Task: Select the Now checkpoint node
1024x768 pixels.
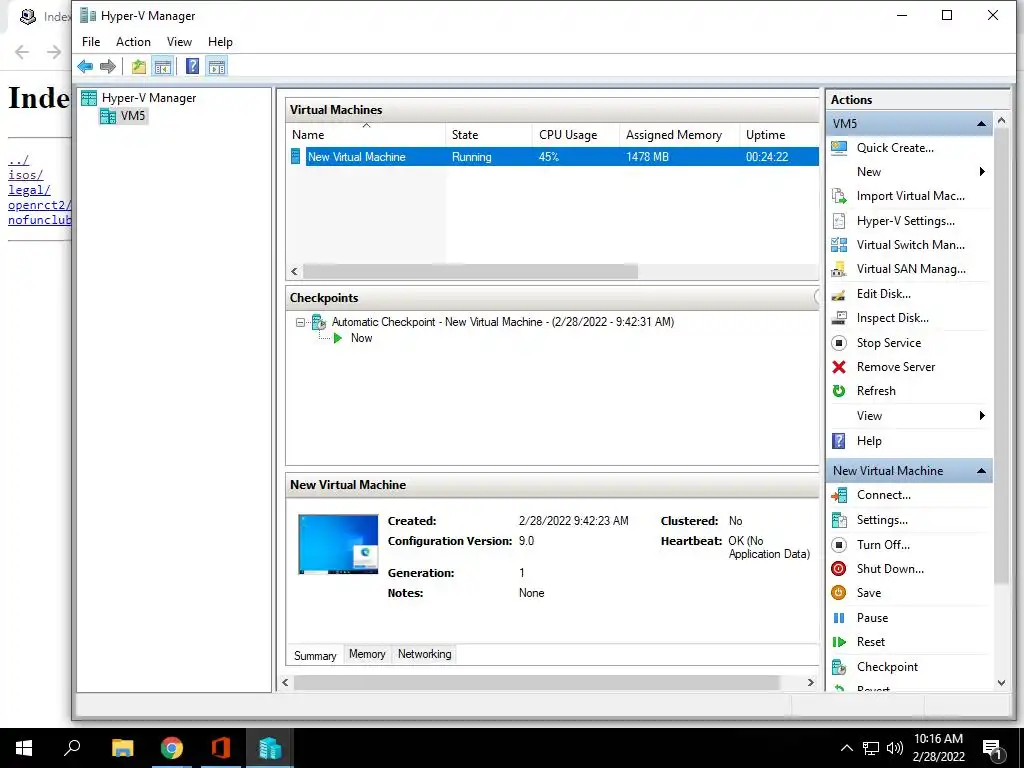Action: tap(361, 338)
